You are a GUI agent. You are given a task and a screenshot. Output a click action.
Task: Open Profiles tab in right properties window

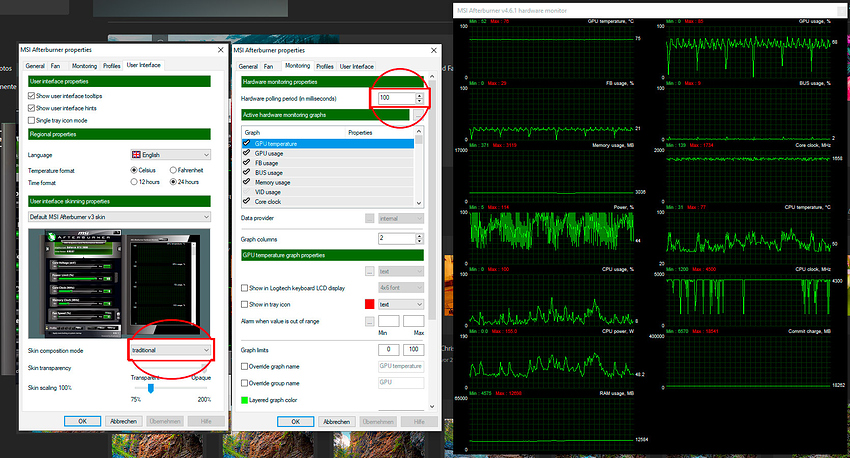pos(325,66)
